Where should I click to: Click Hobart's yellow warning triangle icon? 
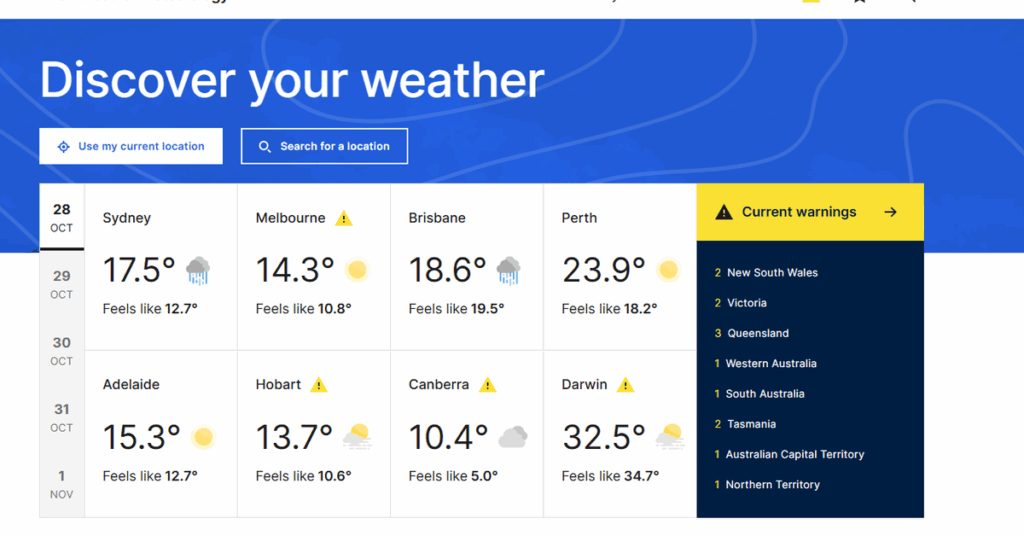coord(319,385)
